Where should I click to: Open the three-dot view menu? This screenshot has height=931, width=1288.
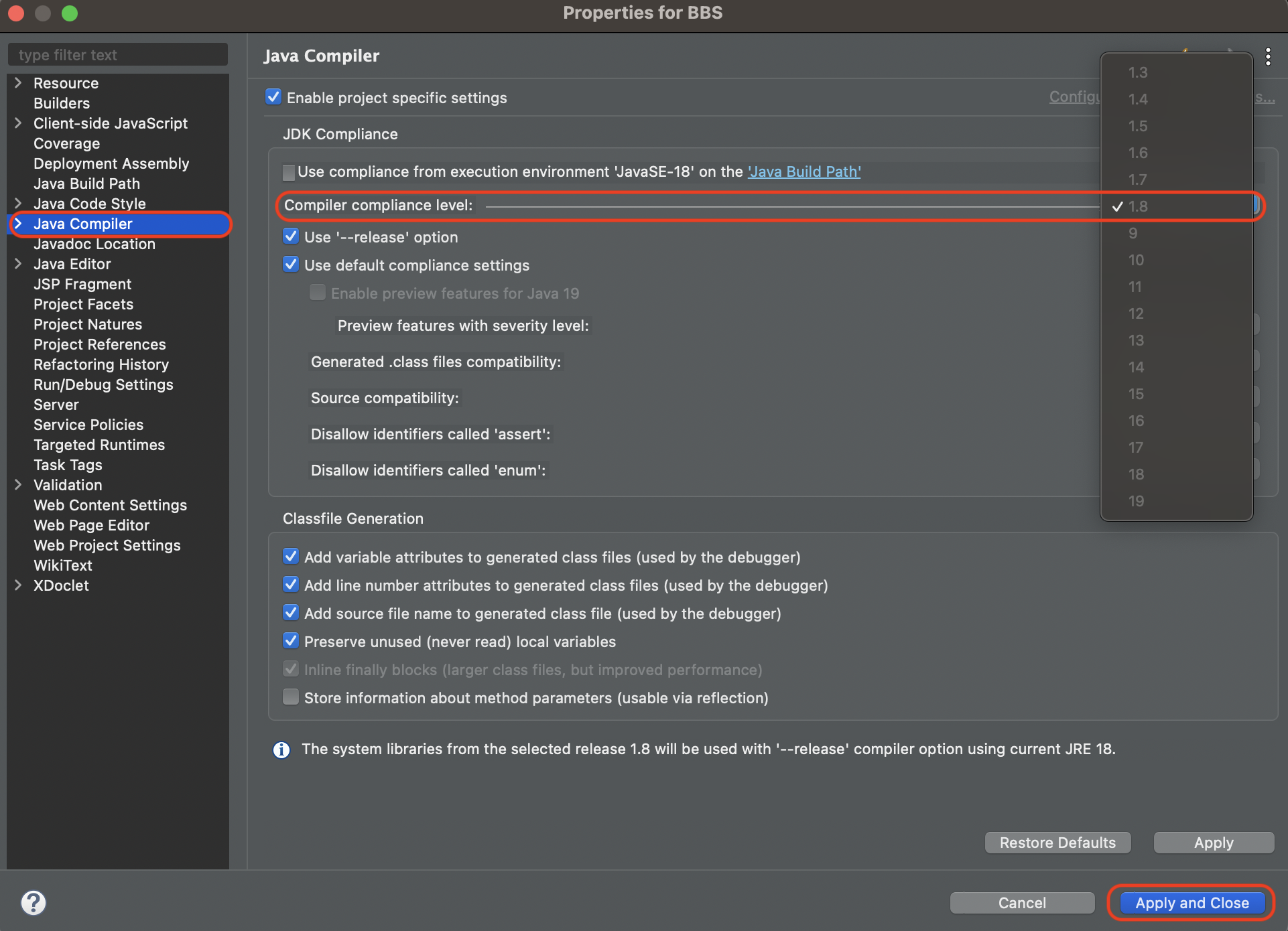click(1268, 57)
